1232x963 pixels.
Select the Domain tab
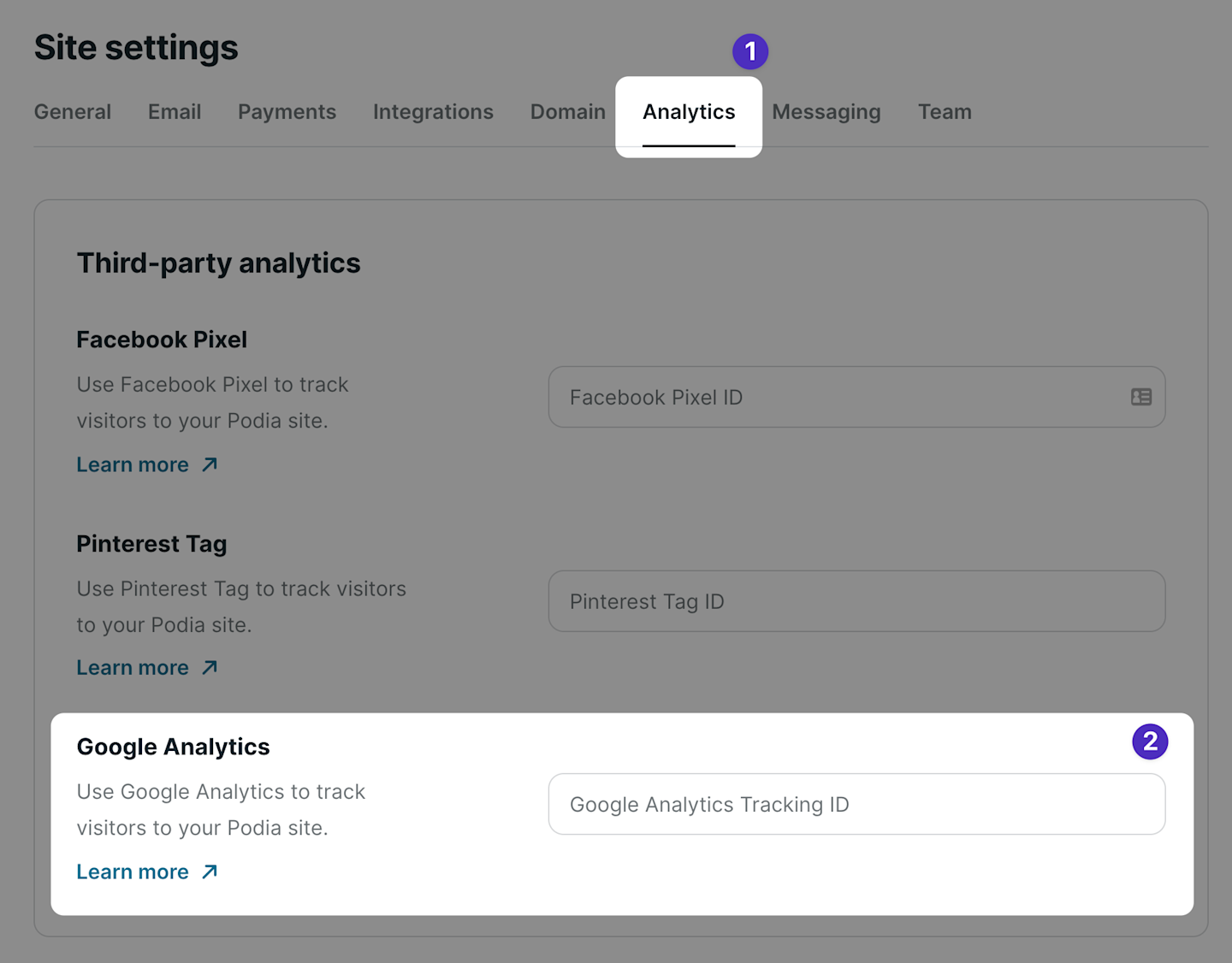[x=567, y=112]
